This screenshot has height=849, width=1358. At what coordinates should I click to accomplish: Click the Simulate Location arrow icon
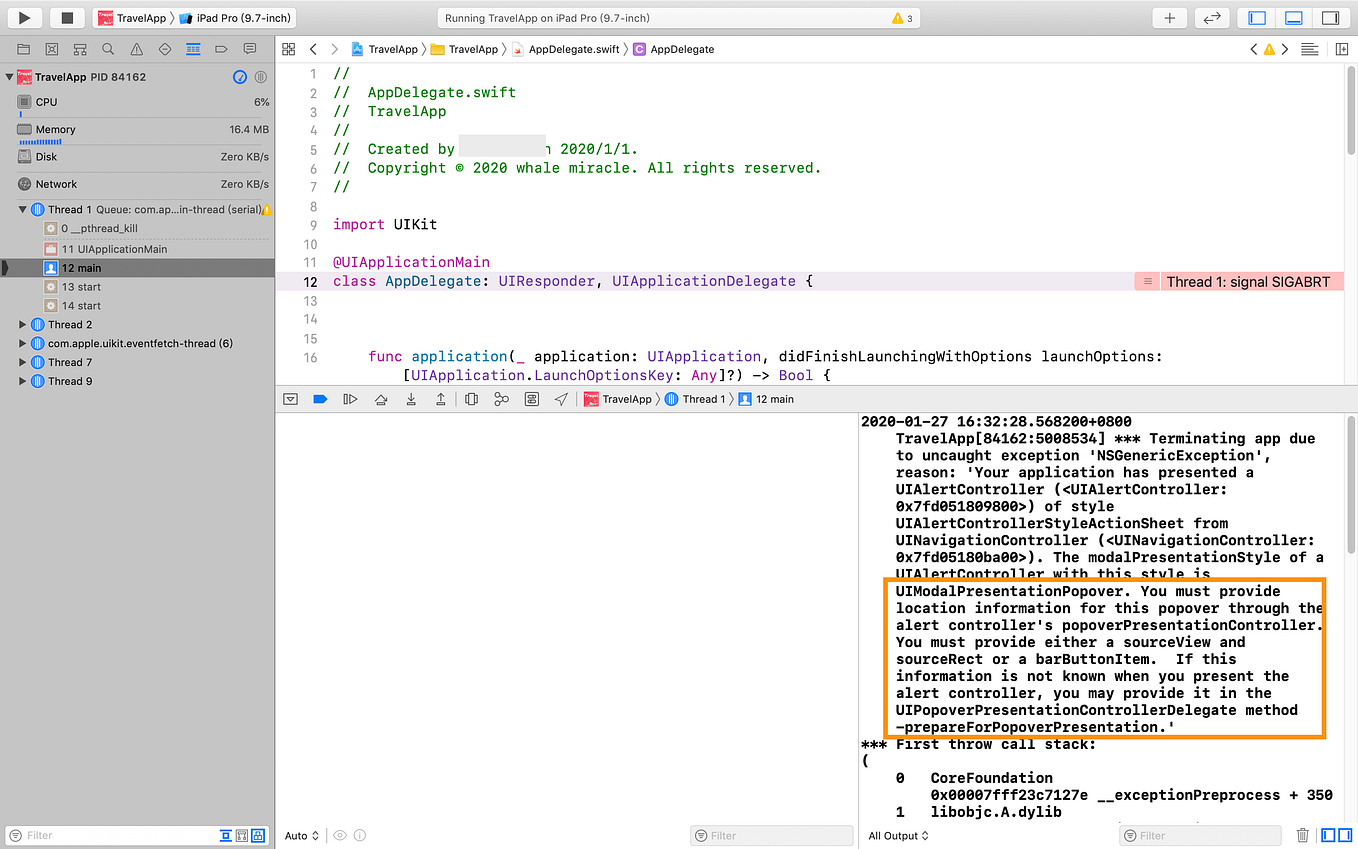[x=561, y=399]
